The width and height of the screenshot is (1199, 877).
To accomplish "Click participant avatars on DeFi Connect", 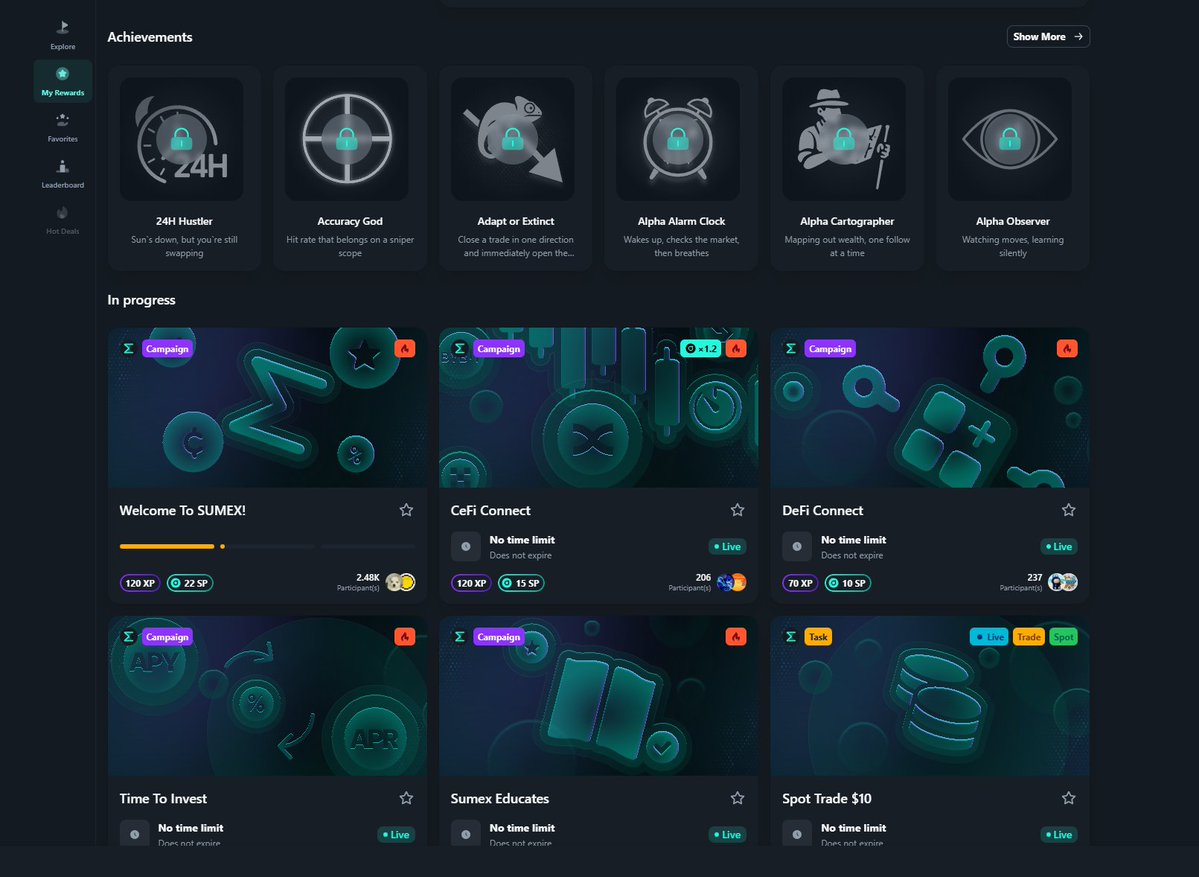I will pos(1063,583).
